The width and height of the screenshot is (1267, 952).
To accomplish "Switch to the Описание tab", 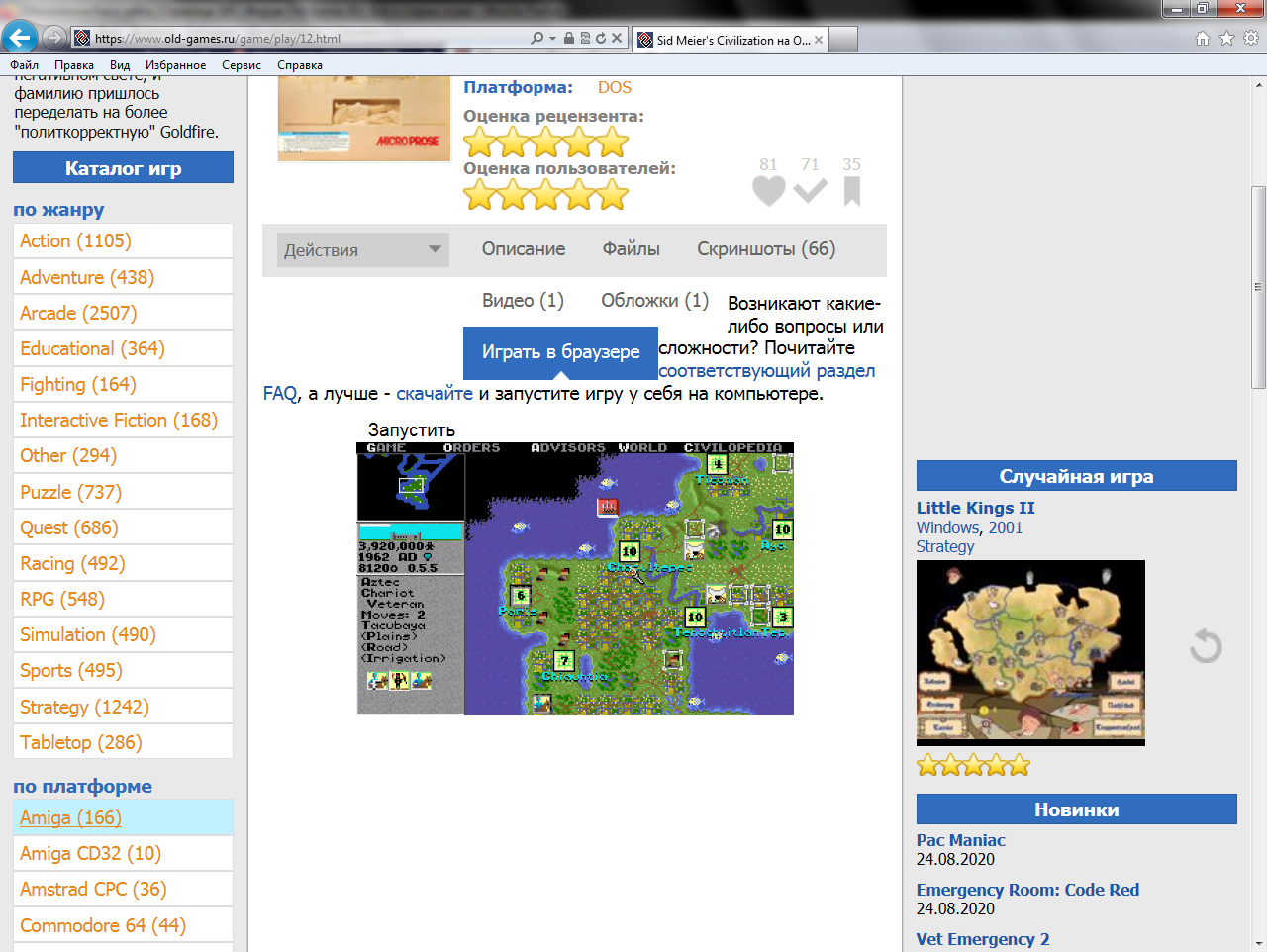I will pos(524,249).
